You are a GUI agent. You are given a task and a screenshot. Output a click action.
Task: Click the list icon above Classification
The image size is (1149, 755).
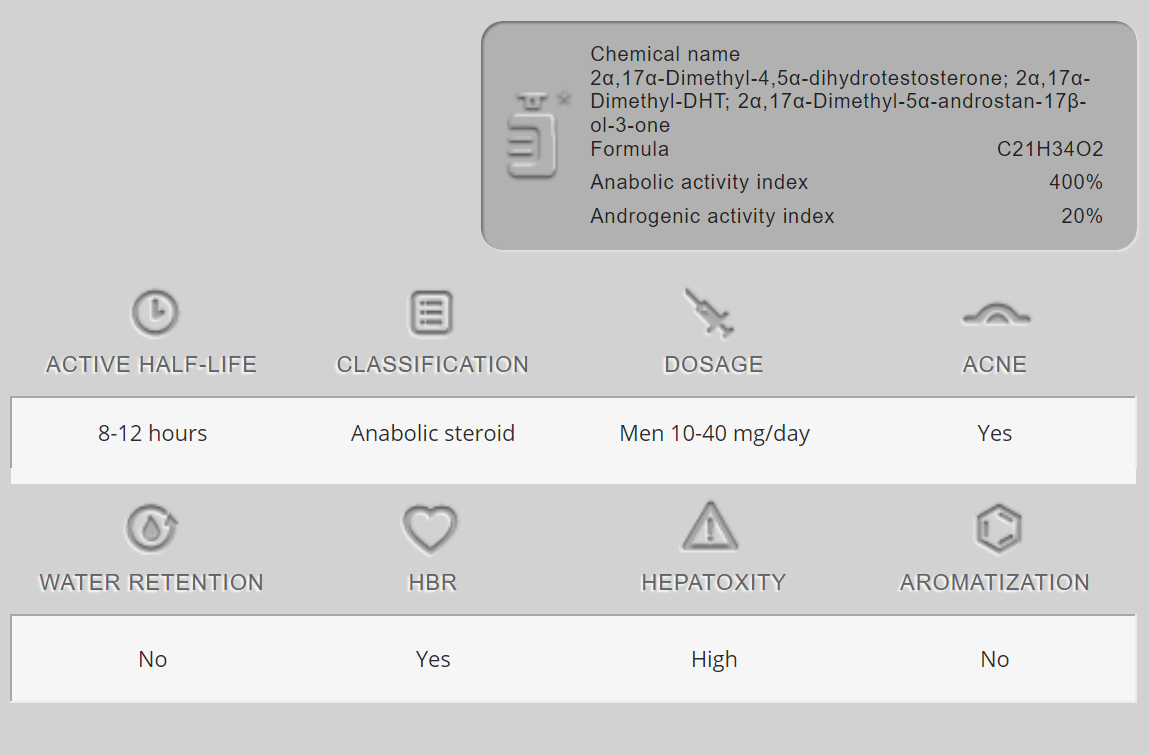432,313
